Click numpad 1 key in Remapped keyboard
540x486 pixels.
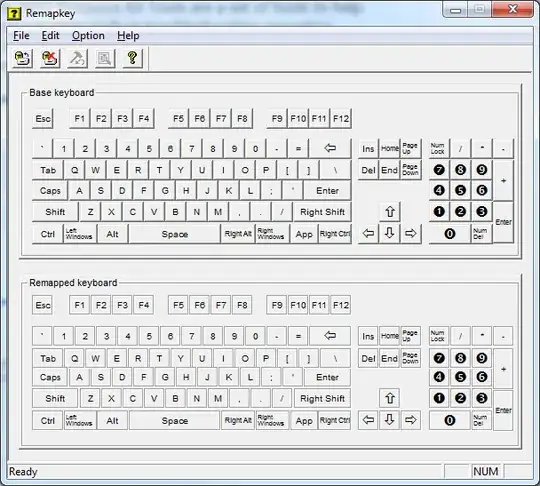(439, 398)
